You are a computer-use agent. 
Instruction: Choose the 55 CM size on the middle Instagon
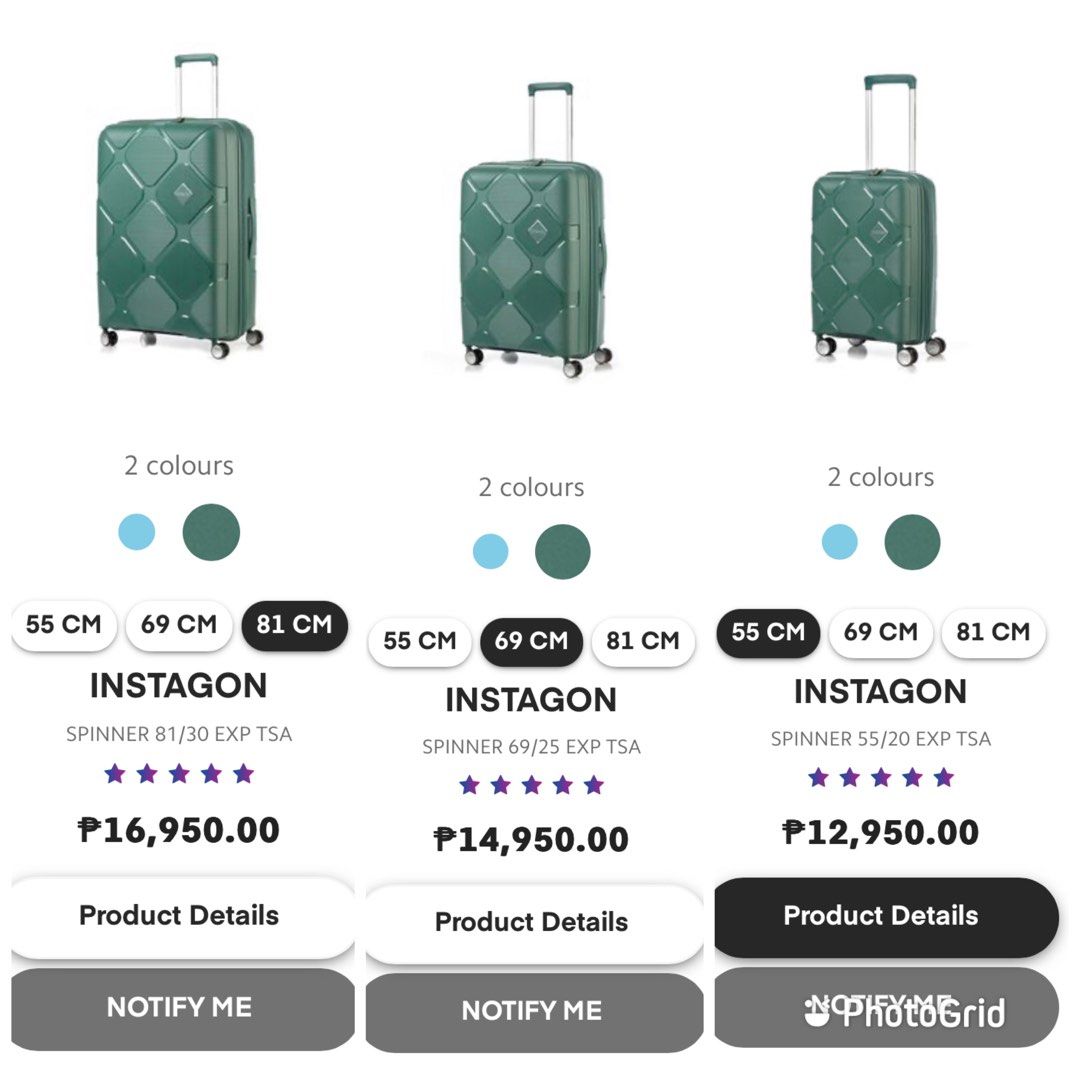[x=419, y=642]
